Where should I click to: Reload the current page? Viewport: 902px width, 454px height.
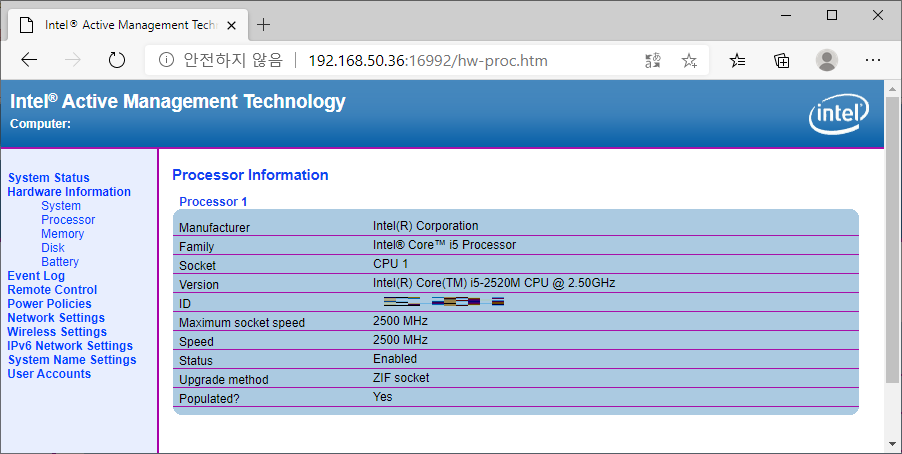(x=117, y=60)
